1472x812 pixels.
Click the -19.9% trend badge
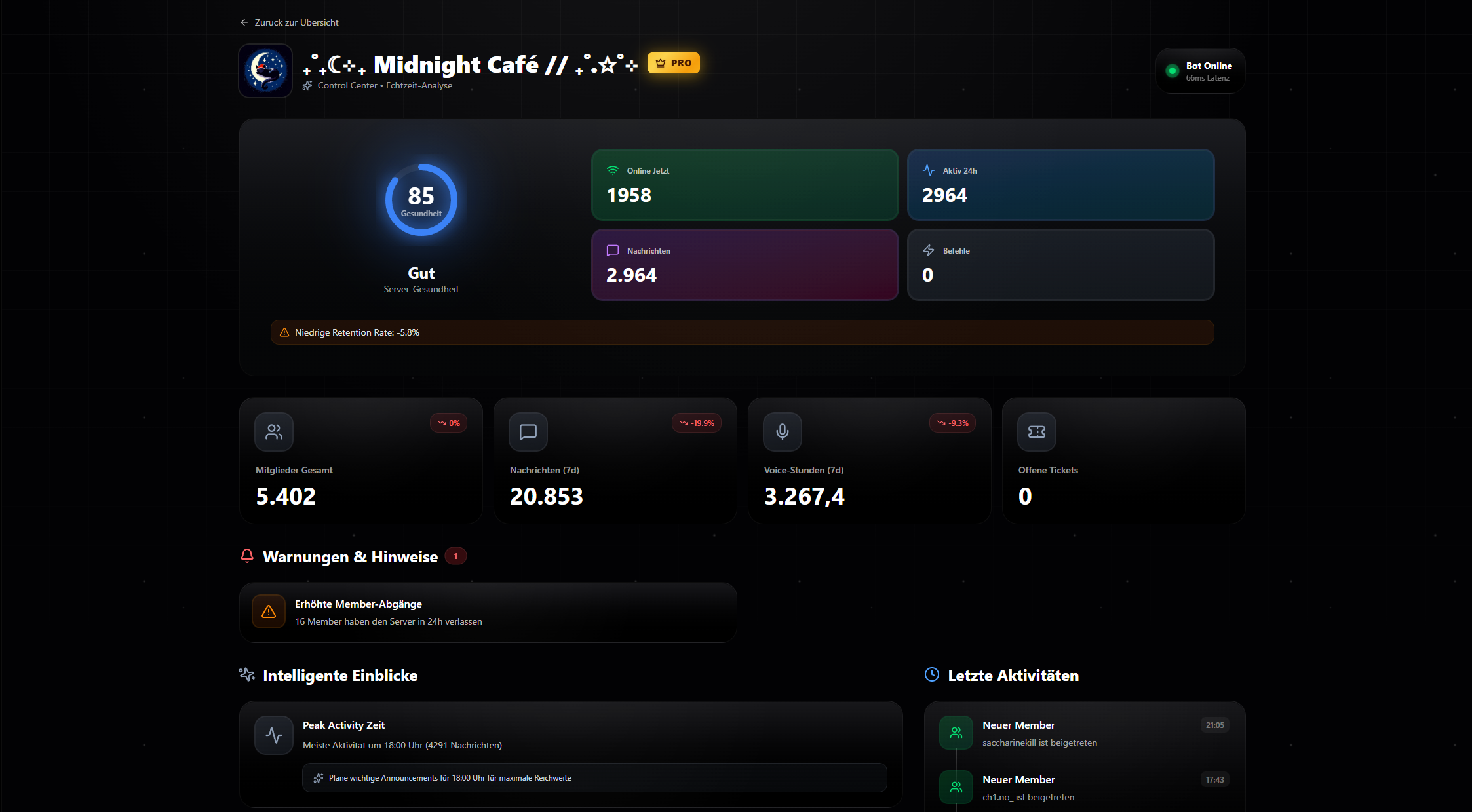697,423
